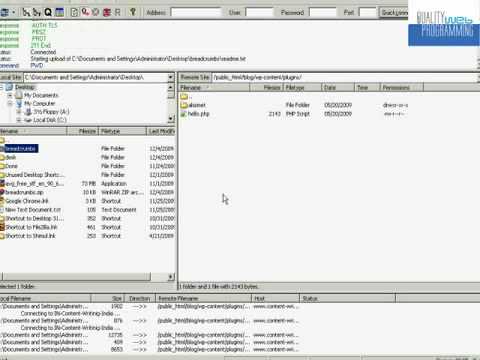The width and height of the screenshot is (480, 360).
Task: Sort local files by Last Modified column
Action: click(161, 131)
